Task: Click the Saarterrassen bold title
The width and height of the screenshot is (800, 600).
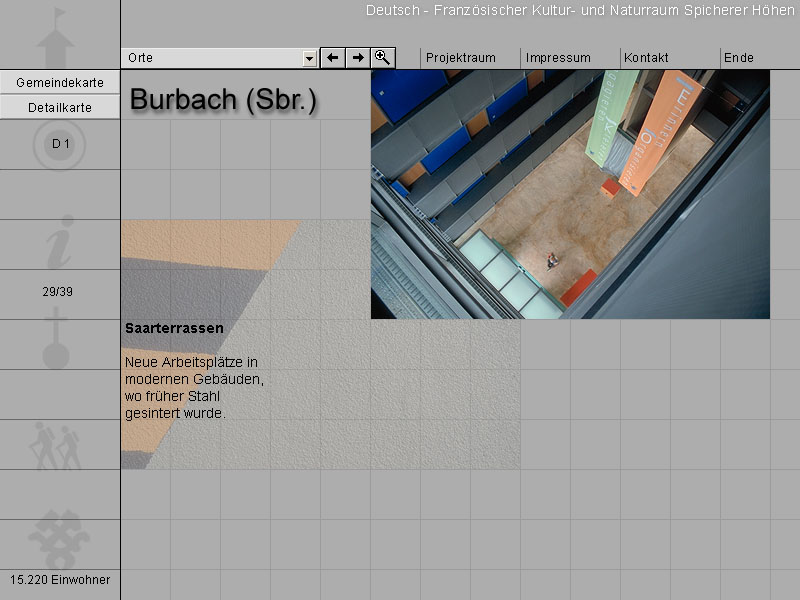Action: pyautogui.click(x=174, y=328)
